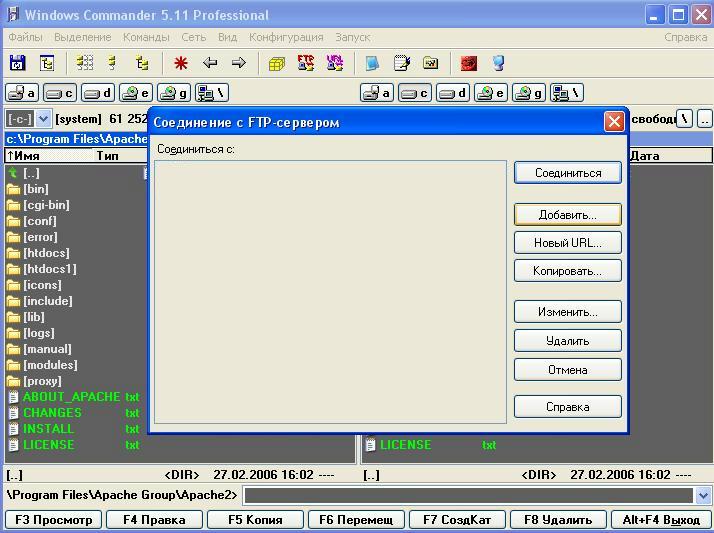Click the right panel root \ button

pyautogui.click(x=684, y=119)
